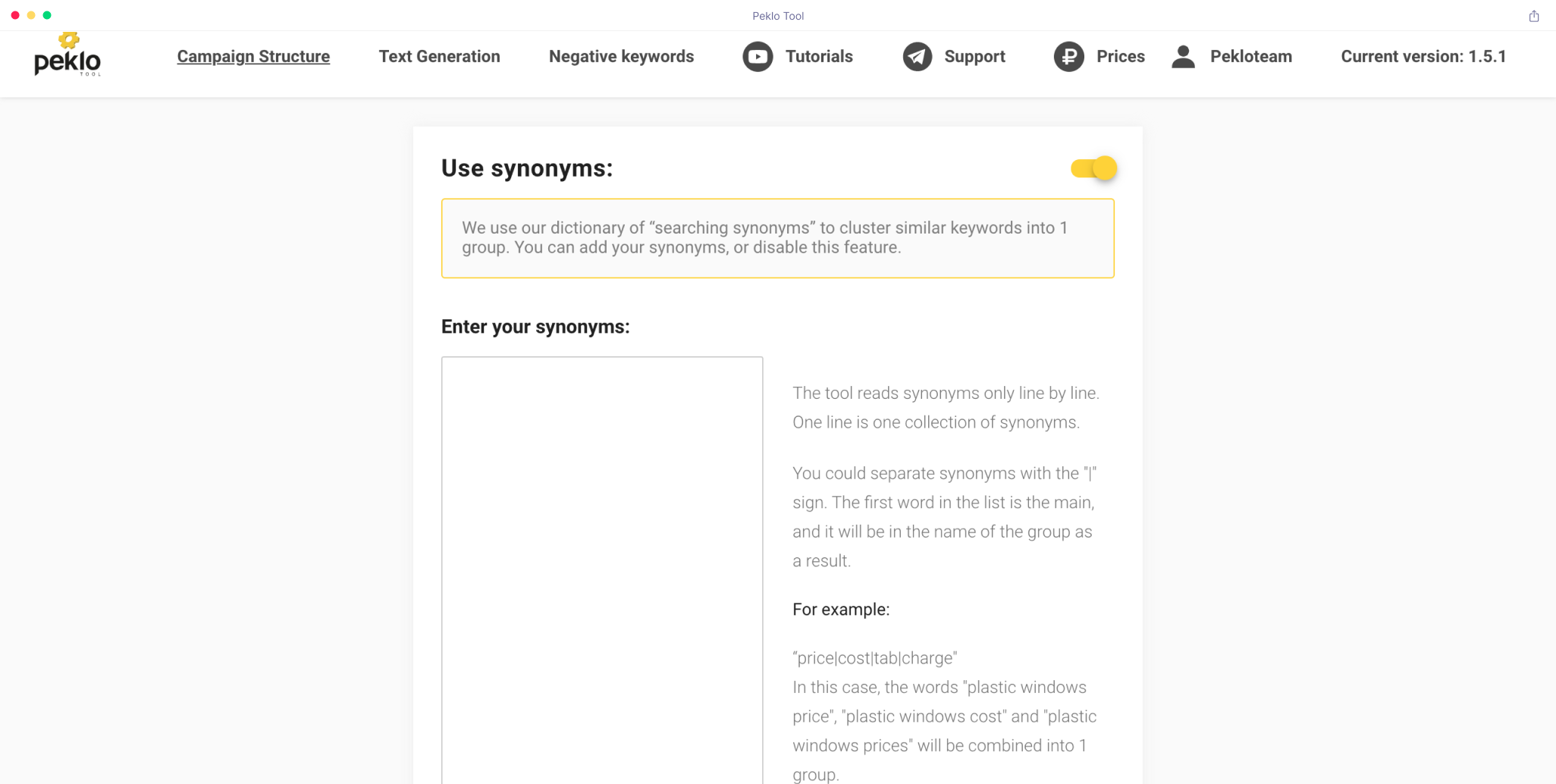Click the user profile silhouette icon
The height and width of the screenshot is (784, 1556).
pyautogui.click(x=1183, y=57)
